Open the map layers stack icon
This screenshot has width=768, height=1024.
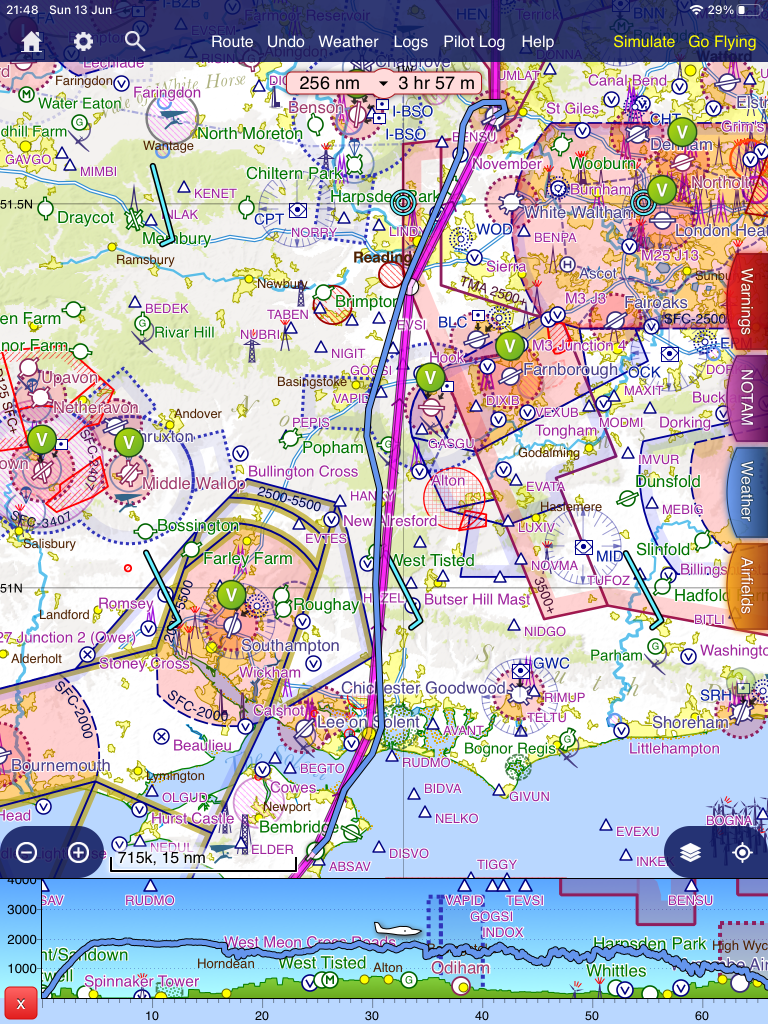[x=690, y=853]
